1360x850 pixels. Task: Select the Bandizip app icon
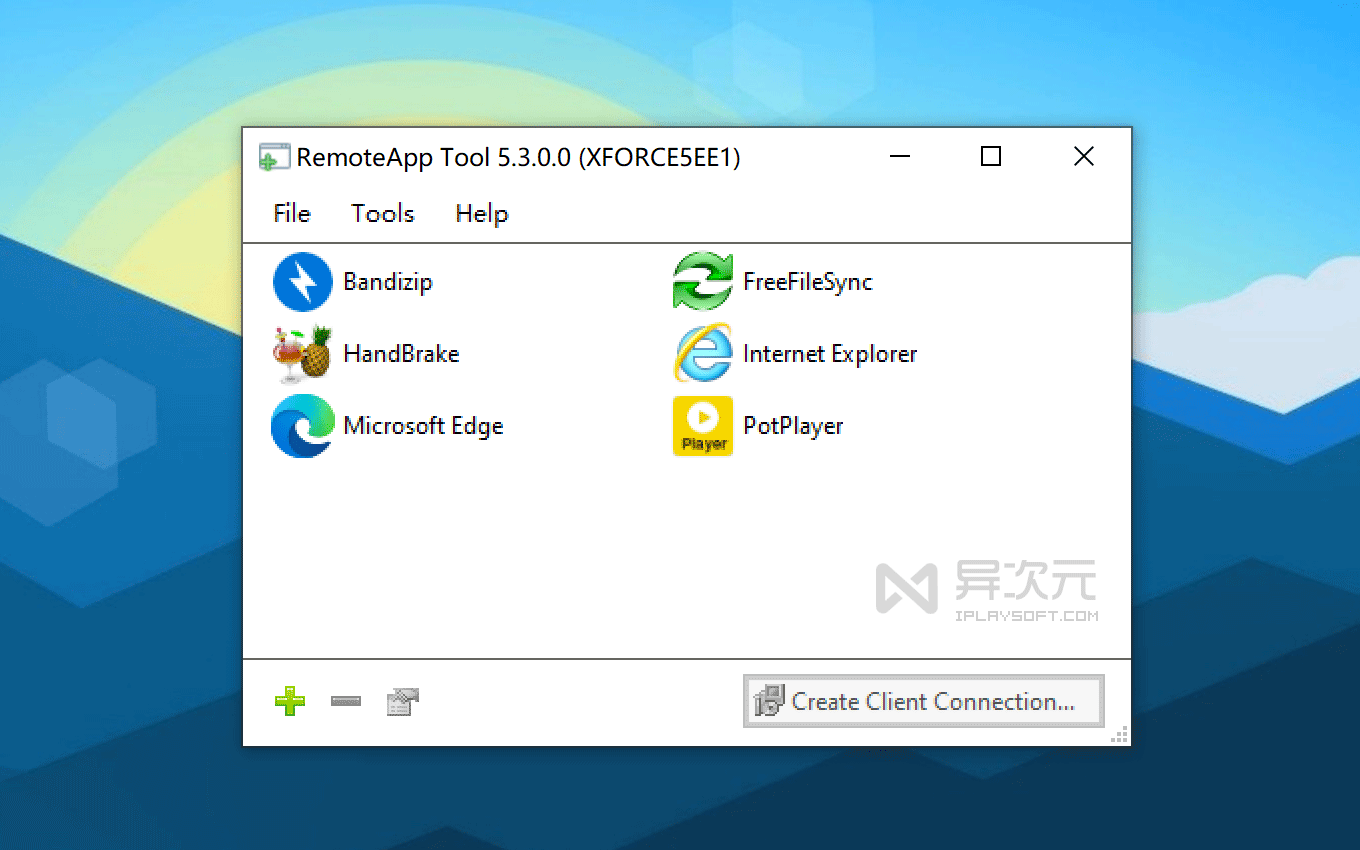[302, 281]
